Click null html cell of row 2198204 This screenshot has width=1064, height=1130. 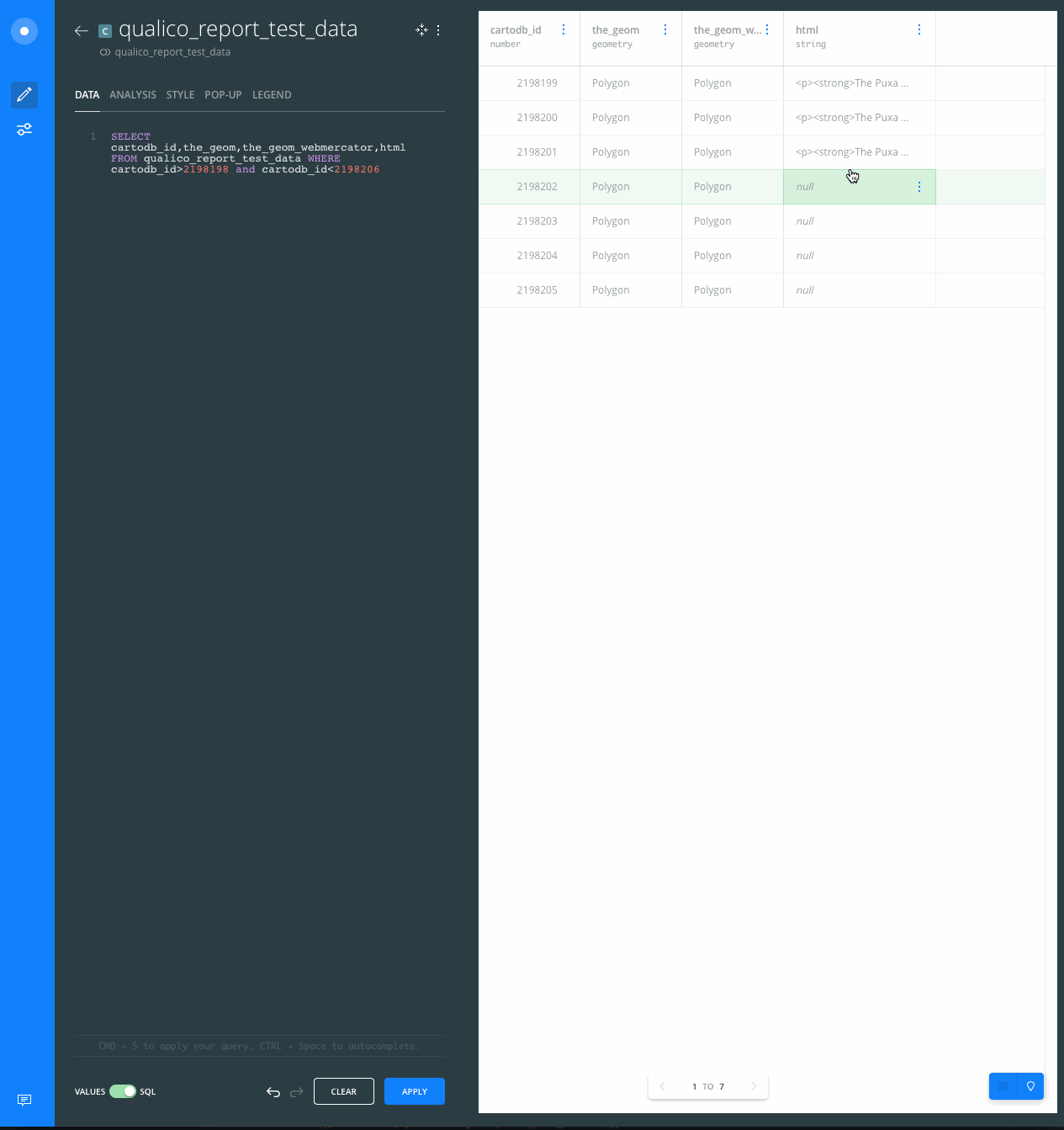pos(860,256)
